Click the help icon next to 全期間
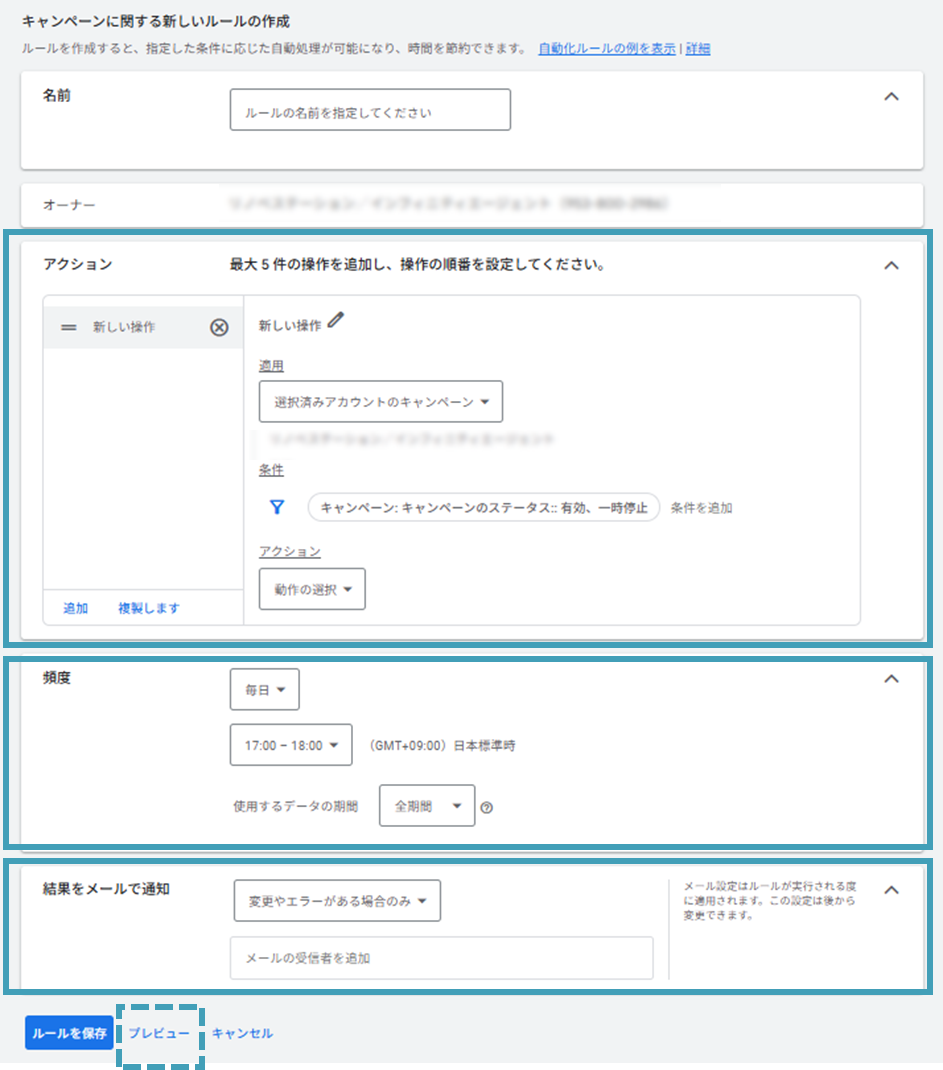The image size is (943, 1070). [x=487, y=807]
